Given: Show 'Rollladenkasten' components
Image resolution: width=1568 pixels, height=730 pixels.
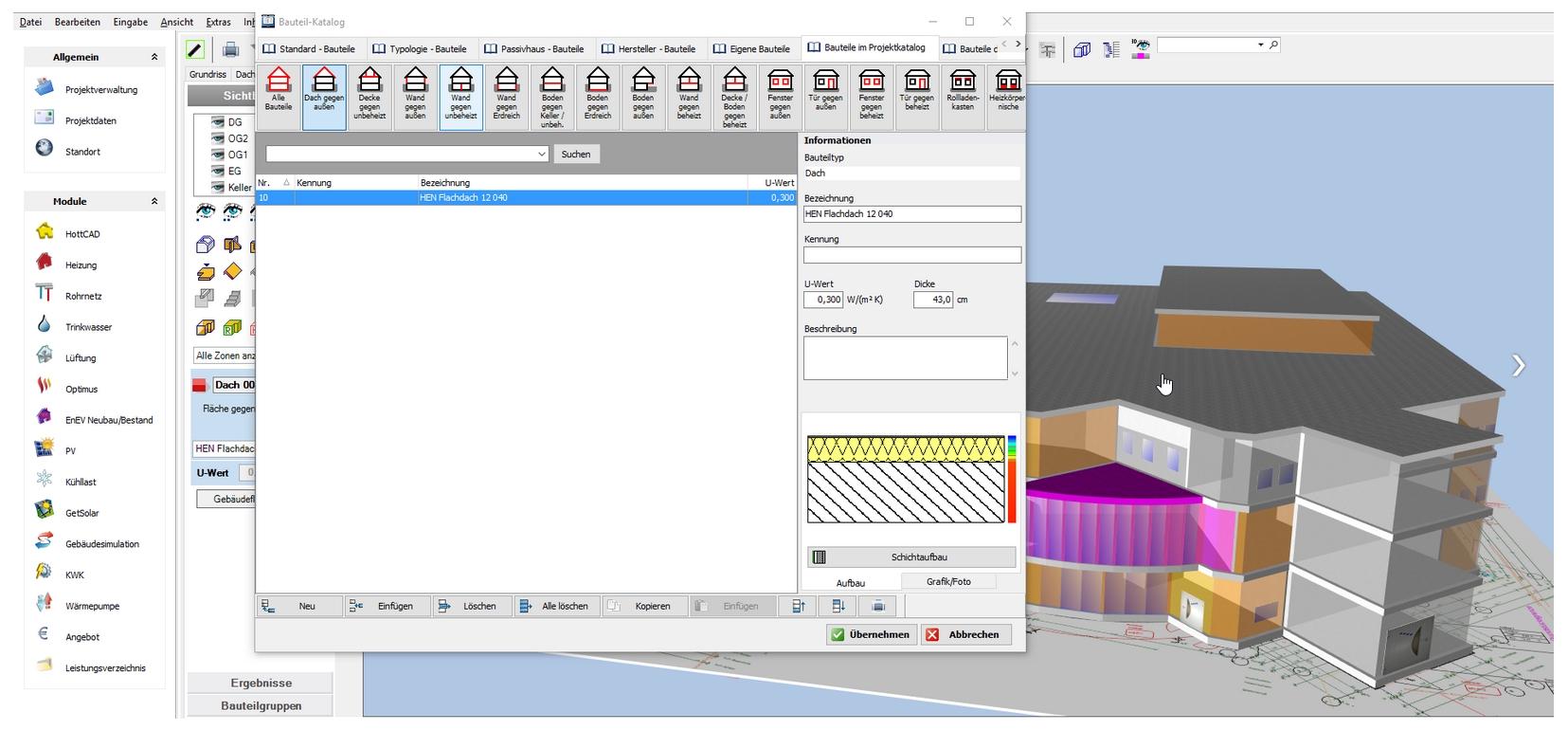Looking at the screenshot, I should click(963, 97).
